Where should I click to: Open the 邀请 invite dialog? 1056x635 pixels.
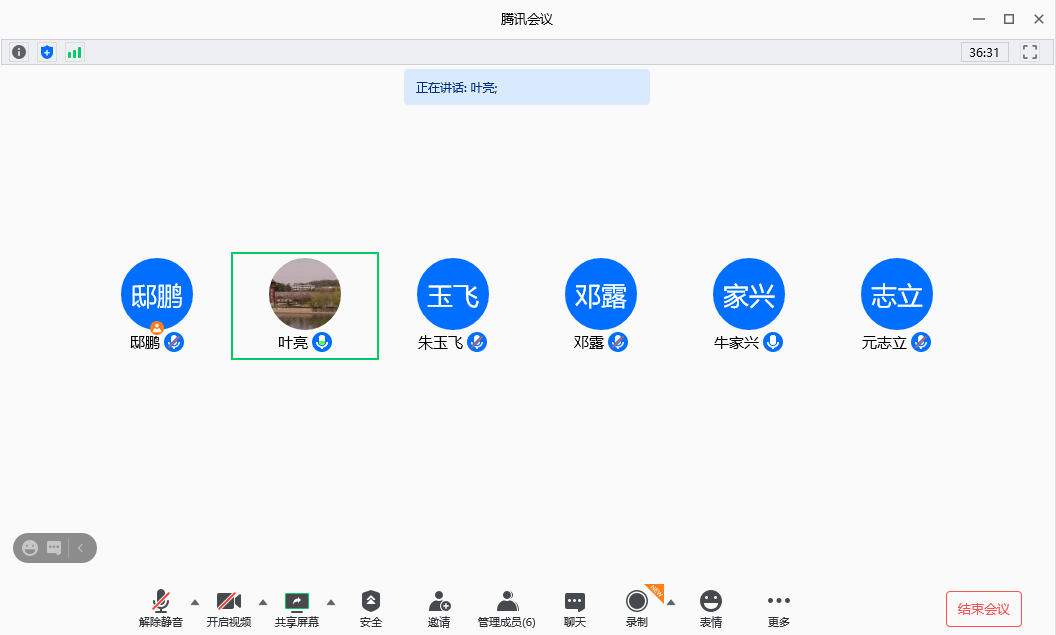coord(439,608)
